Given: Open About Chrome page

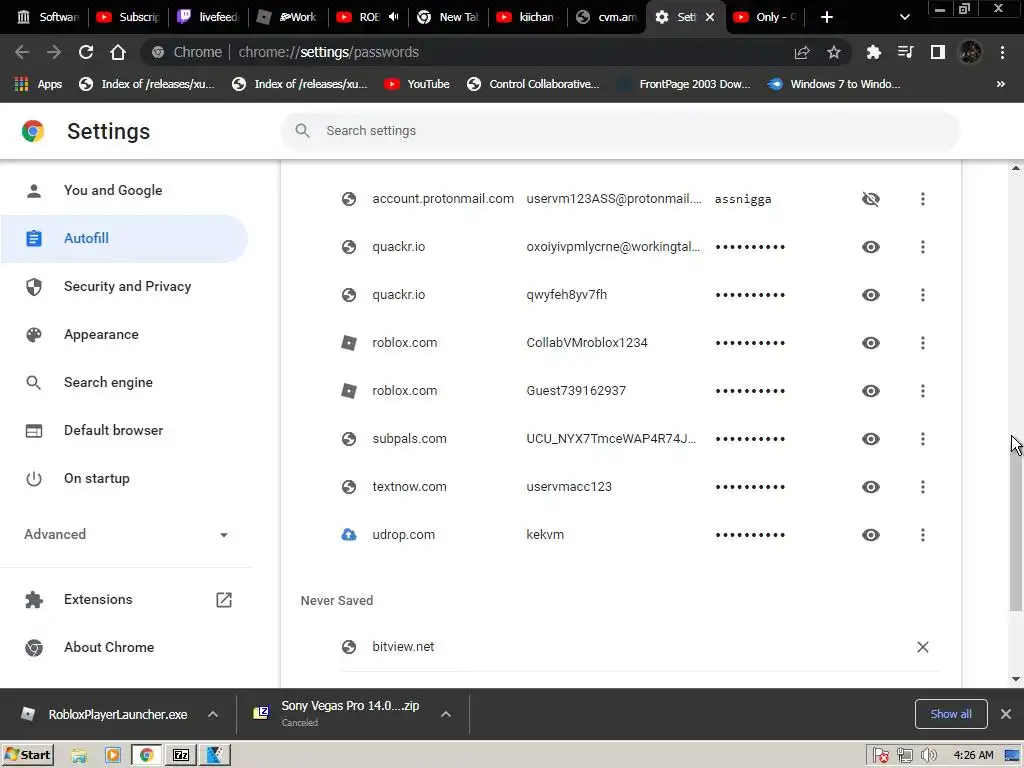Looking at the screenshot, I should [124, 647].
